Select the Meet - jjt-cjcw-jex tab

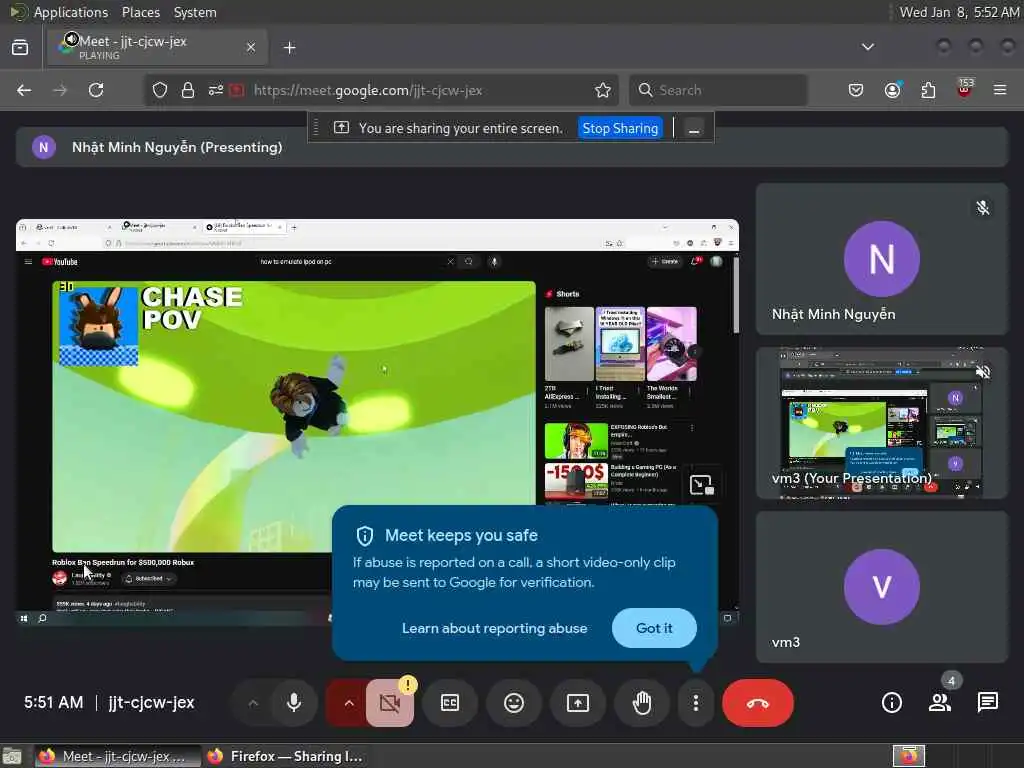[157, 47]
